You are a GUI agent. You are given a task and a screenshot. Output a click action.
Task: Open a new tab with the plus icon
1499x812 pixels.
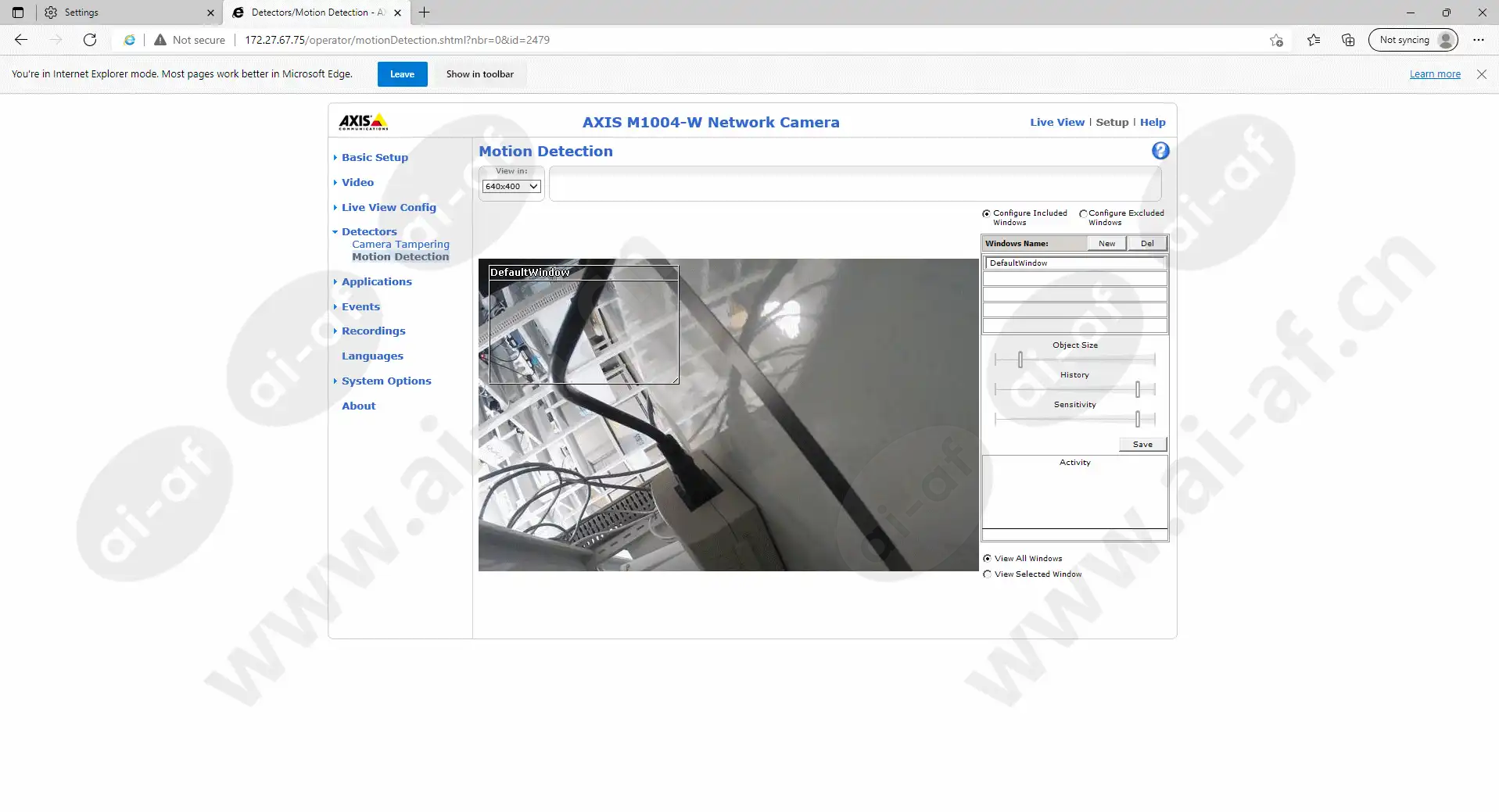424,13
